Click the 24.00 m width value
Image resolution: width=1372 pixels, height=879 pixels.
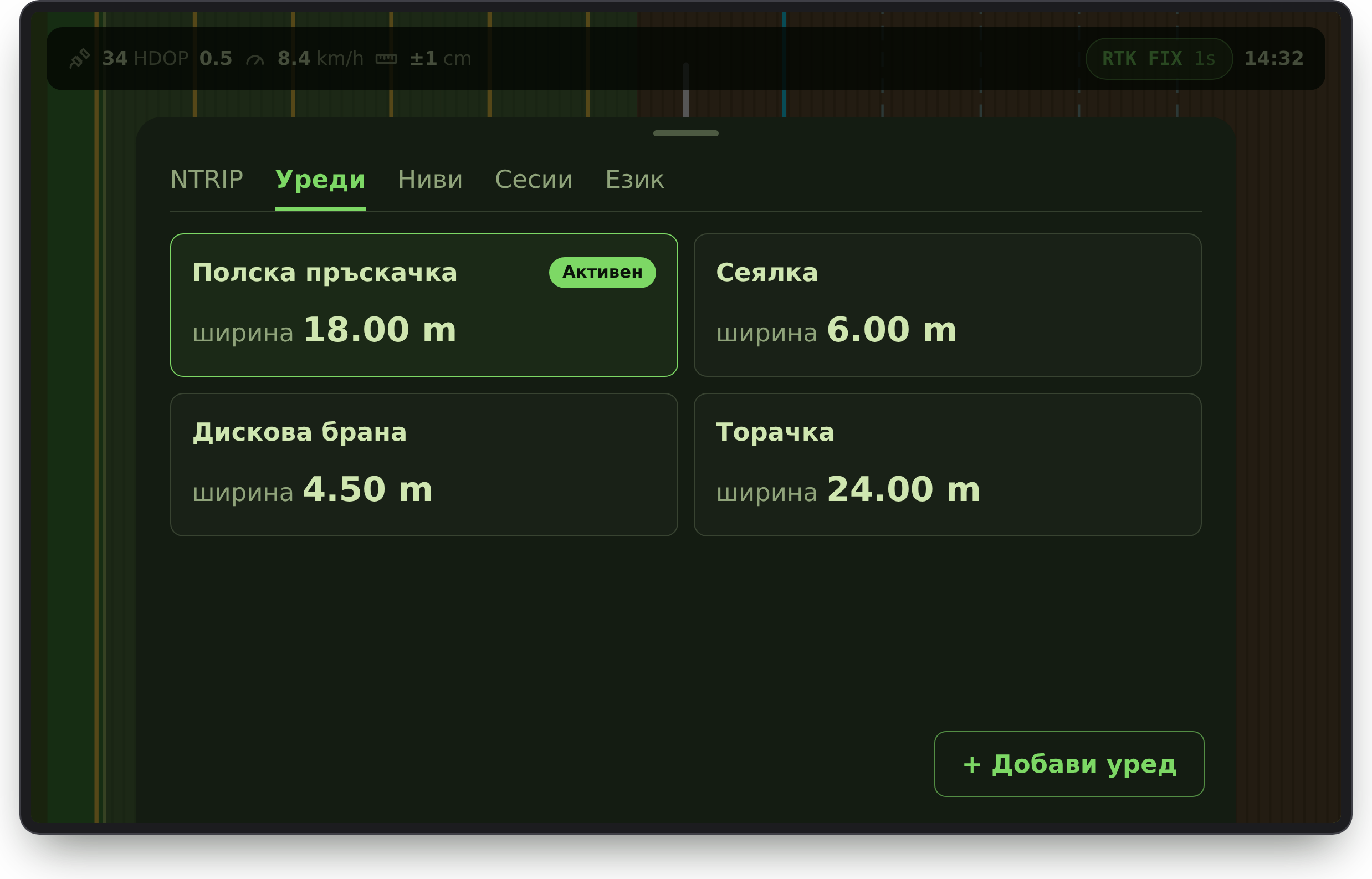(903, 490)
